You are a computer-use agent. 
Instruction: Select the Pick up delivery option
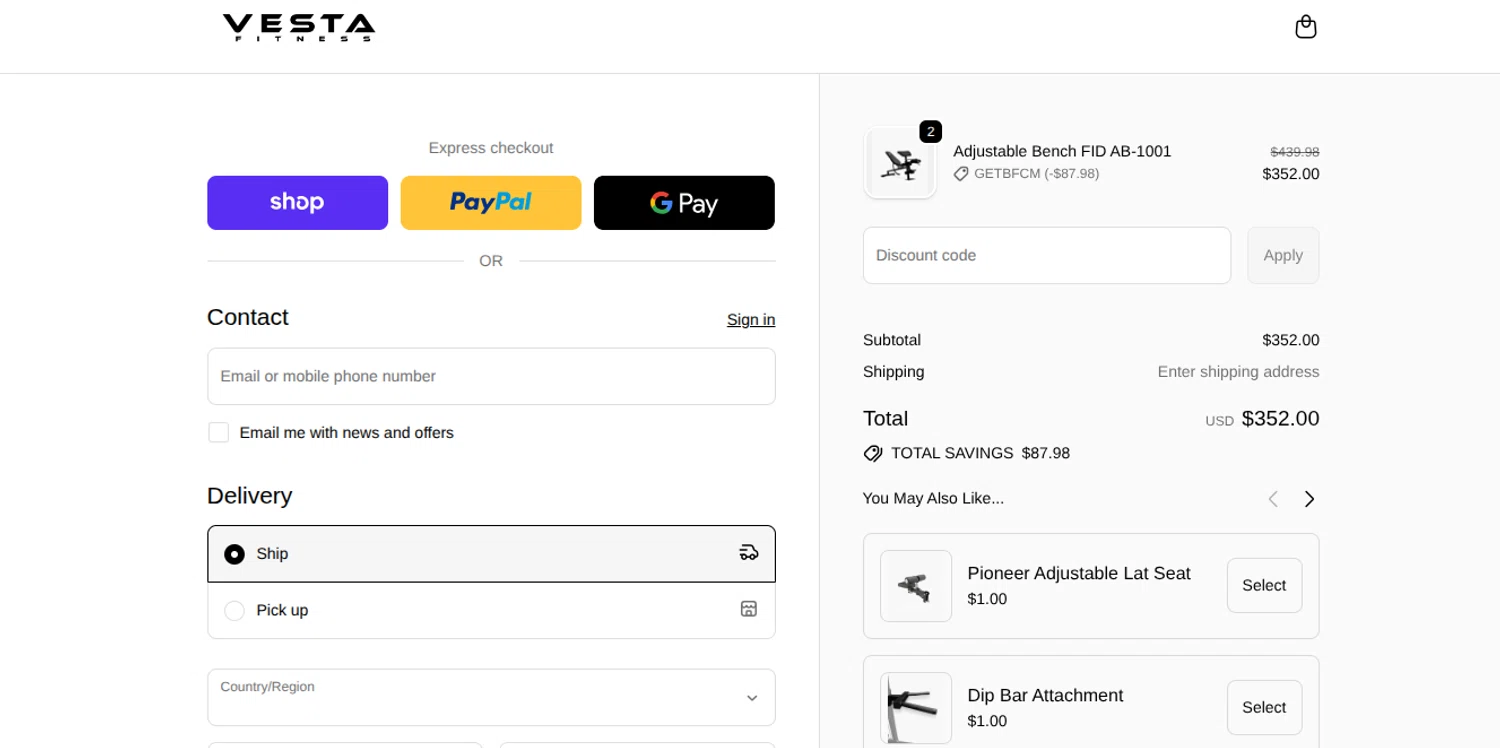coord(491,610)
